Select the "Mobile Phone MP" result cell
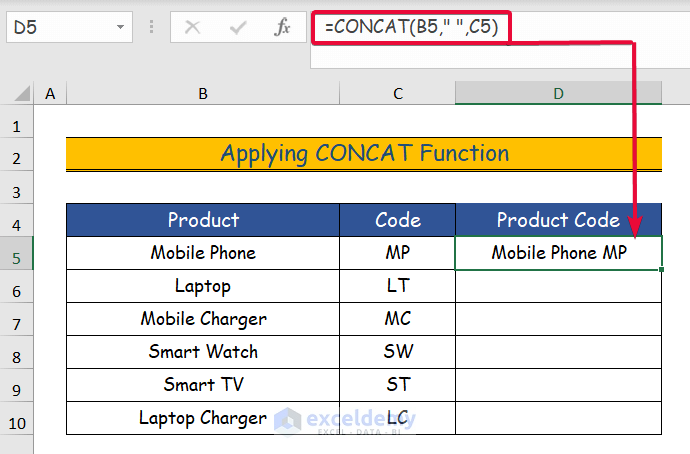 pyautogui.click(x=558, y=253)
